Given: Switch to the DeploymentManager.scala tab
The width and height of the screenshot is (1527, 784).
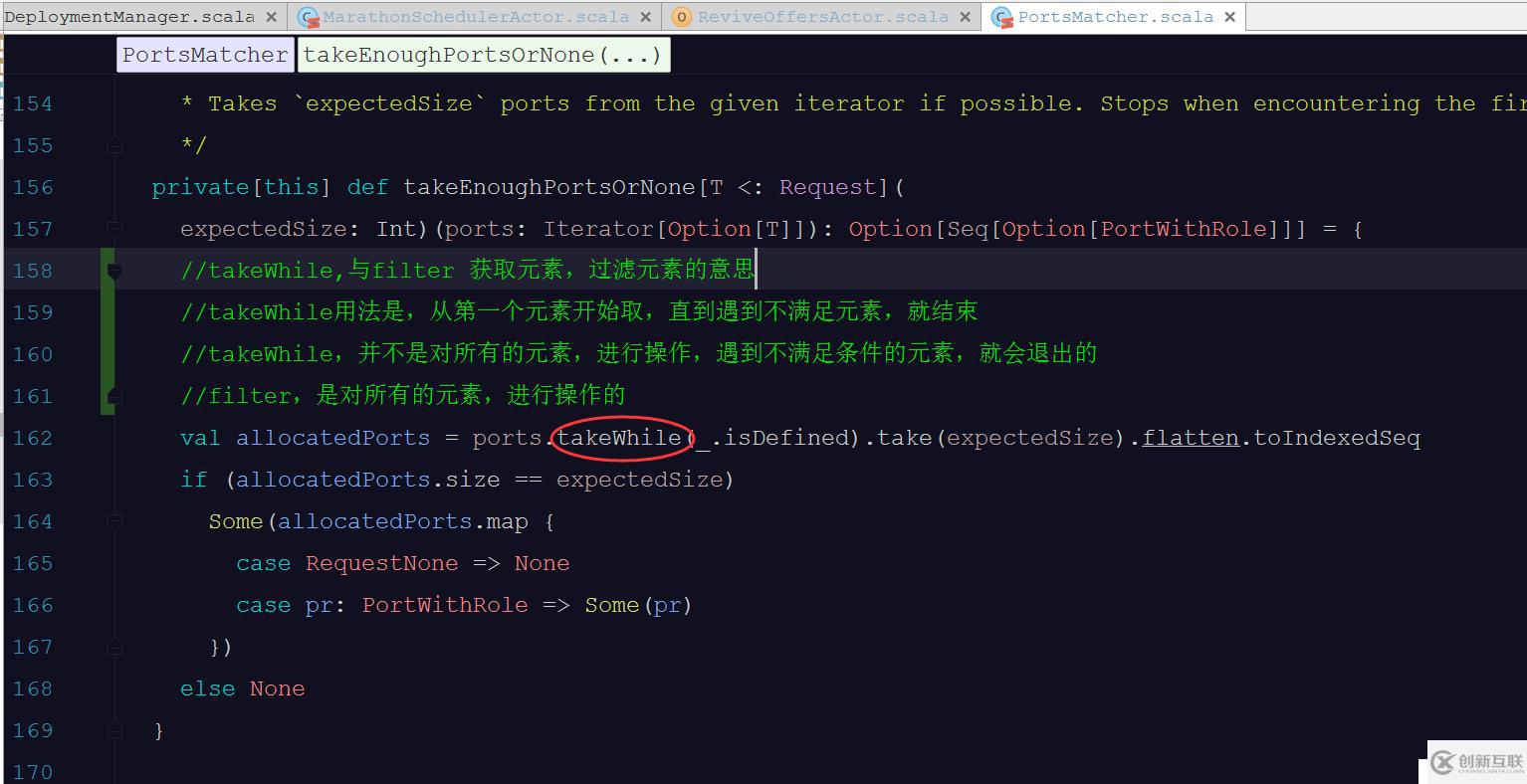Looking at the screenshot, I should coord(129,17).
